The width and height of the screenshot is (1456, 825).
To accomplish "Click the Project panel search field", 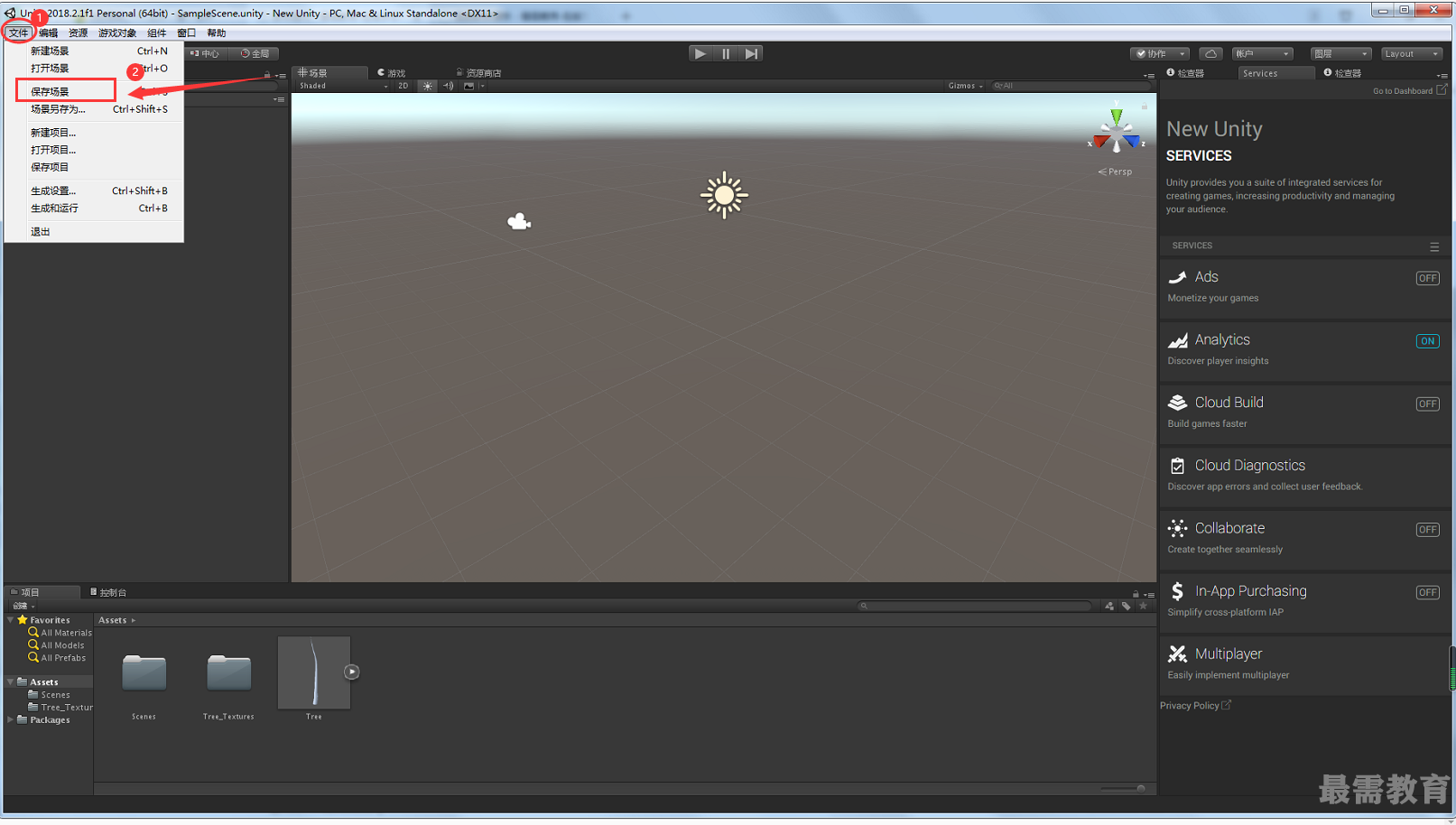I will coord(975,607).
